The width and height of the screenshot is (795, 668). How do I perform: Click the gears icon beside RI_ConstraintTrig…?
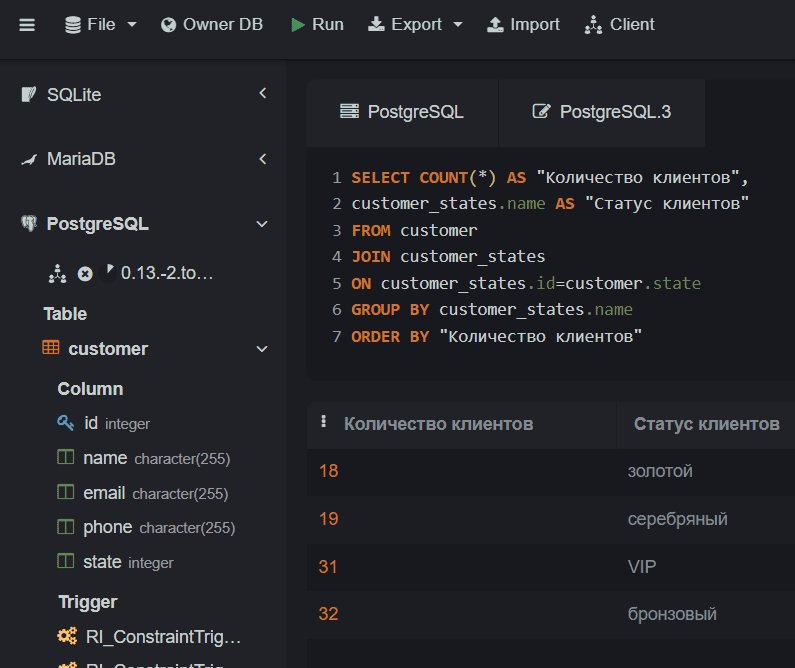[x=67, y=636]
